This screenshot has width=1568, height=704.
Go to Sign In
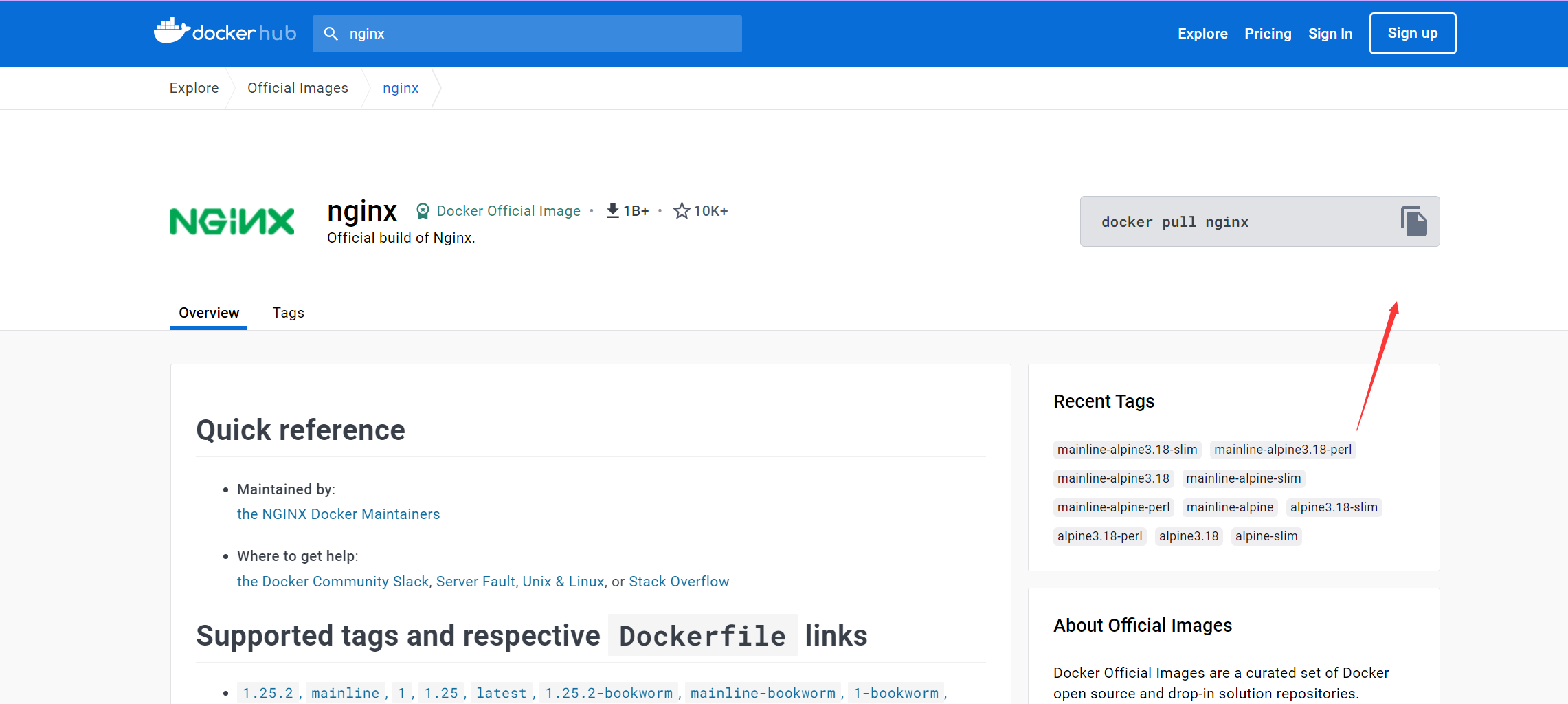coord(1330,34)
